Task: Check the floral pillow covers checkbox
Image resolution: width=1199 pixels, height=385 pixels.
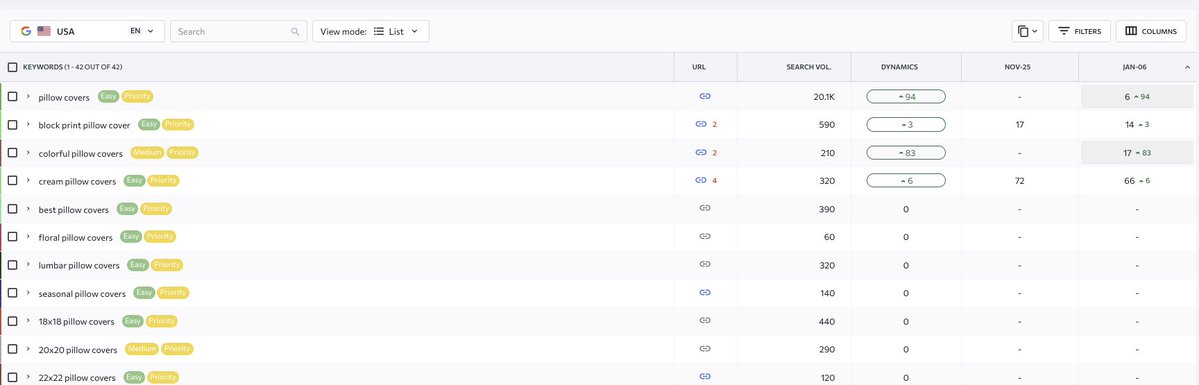Action: click(x=12, y=237)
